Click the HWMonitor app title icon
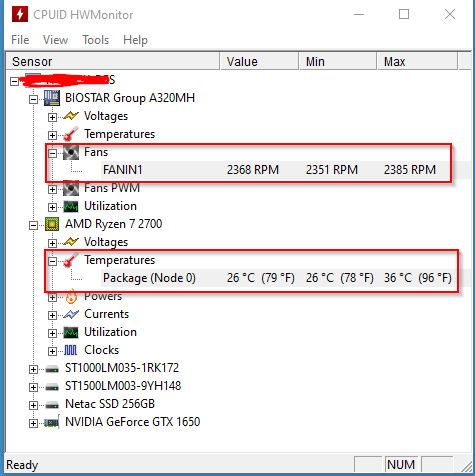 tap(20, 14)
